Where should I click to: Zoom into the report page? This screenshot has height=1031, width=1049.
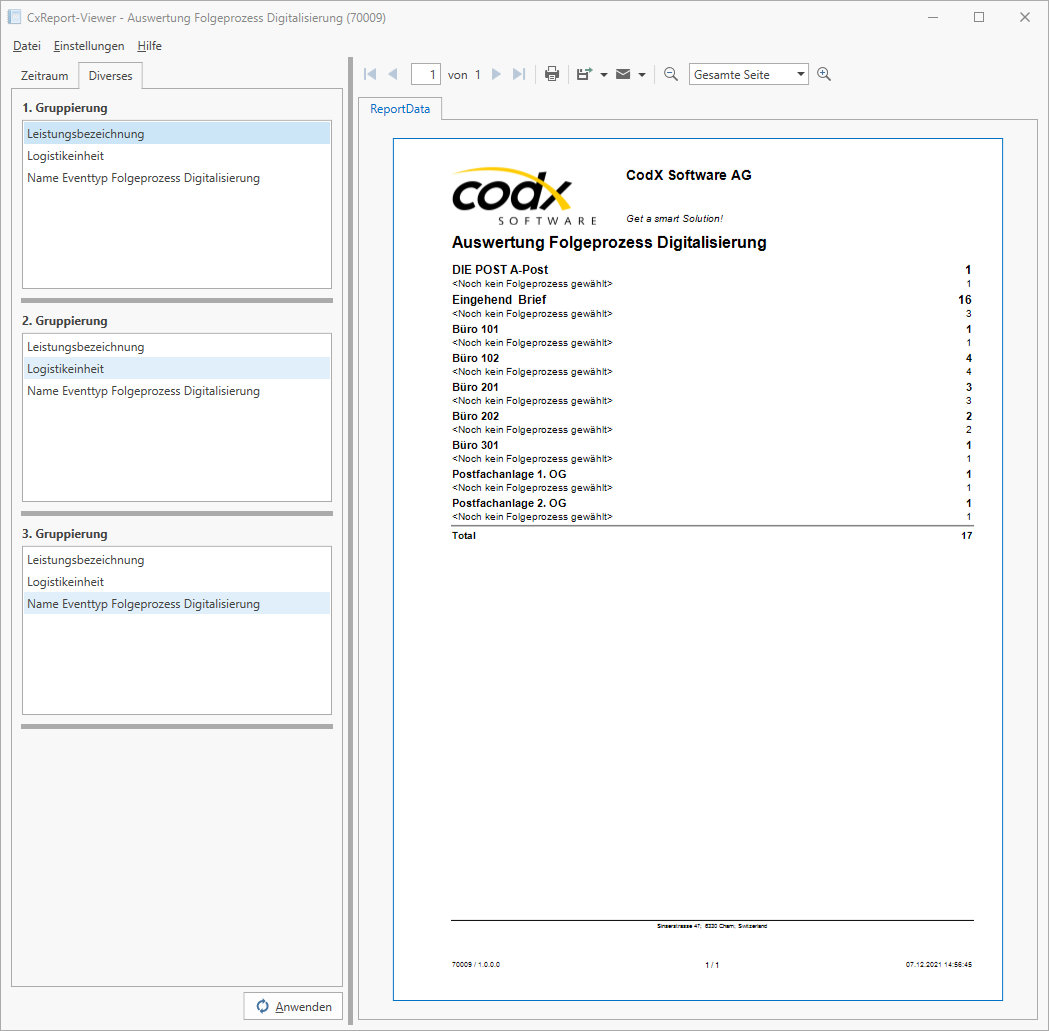coord(824,73)
